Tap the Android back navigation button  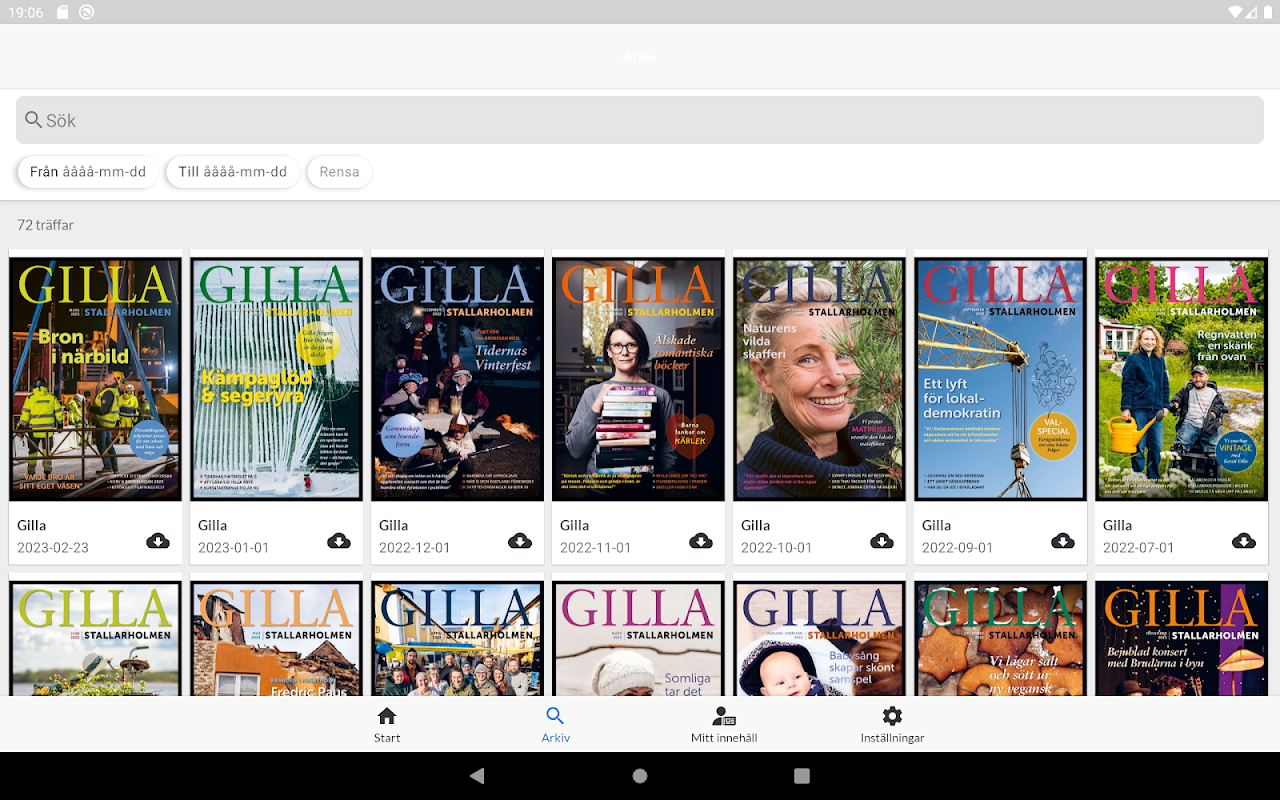(x=477, y=776)
